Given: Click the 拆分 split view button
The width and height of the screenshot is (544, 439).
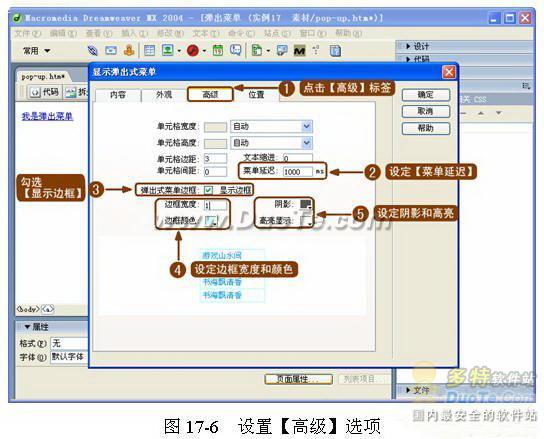Looking at the screenshot, I should [76, 92].
